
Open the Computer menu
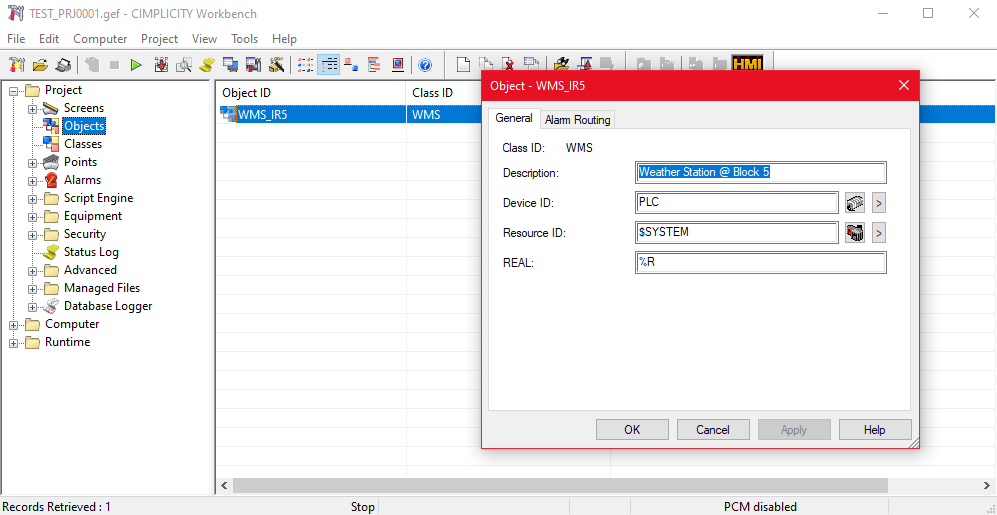[100, 39]
